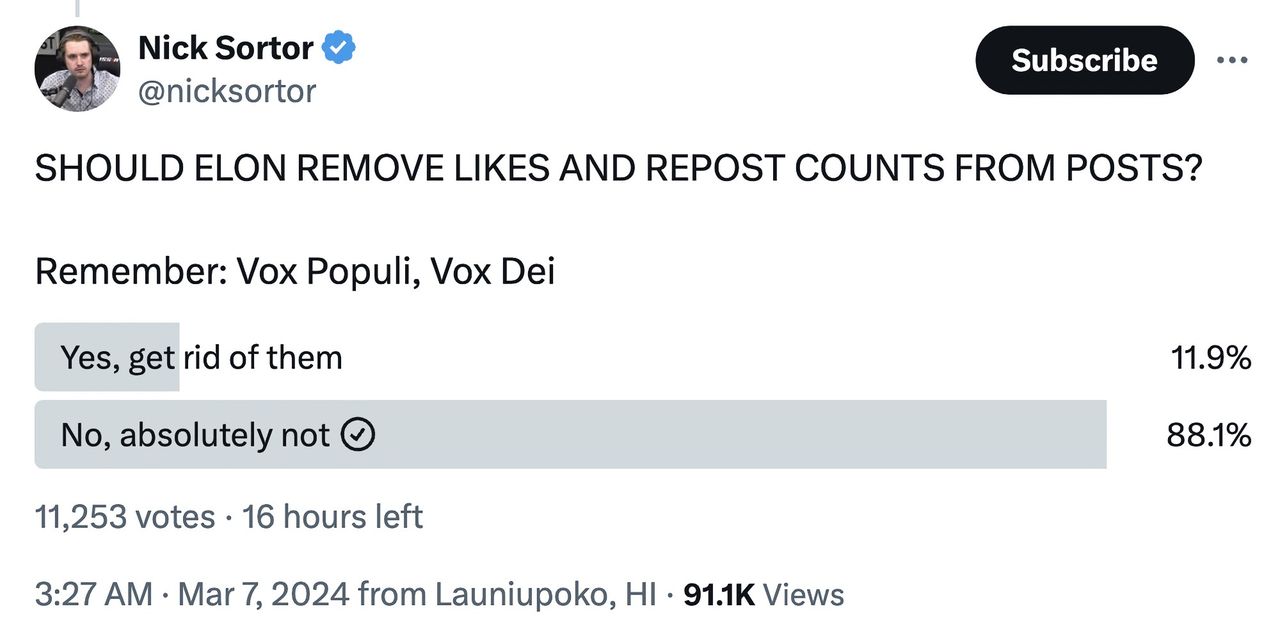1280x643 pixels.
Task: Open the Launiupoko, HI location link
Action: (545, 595)
